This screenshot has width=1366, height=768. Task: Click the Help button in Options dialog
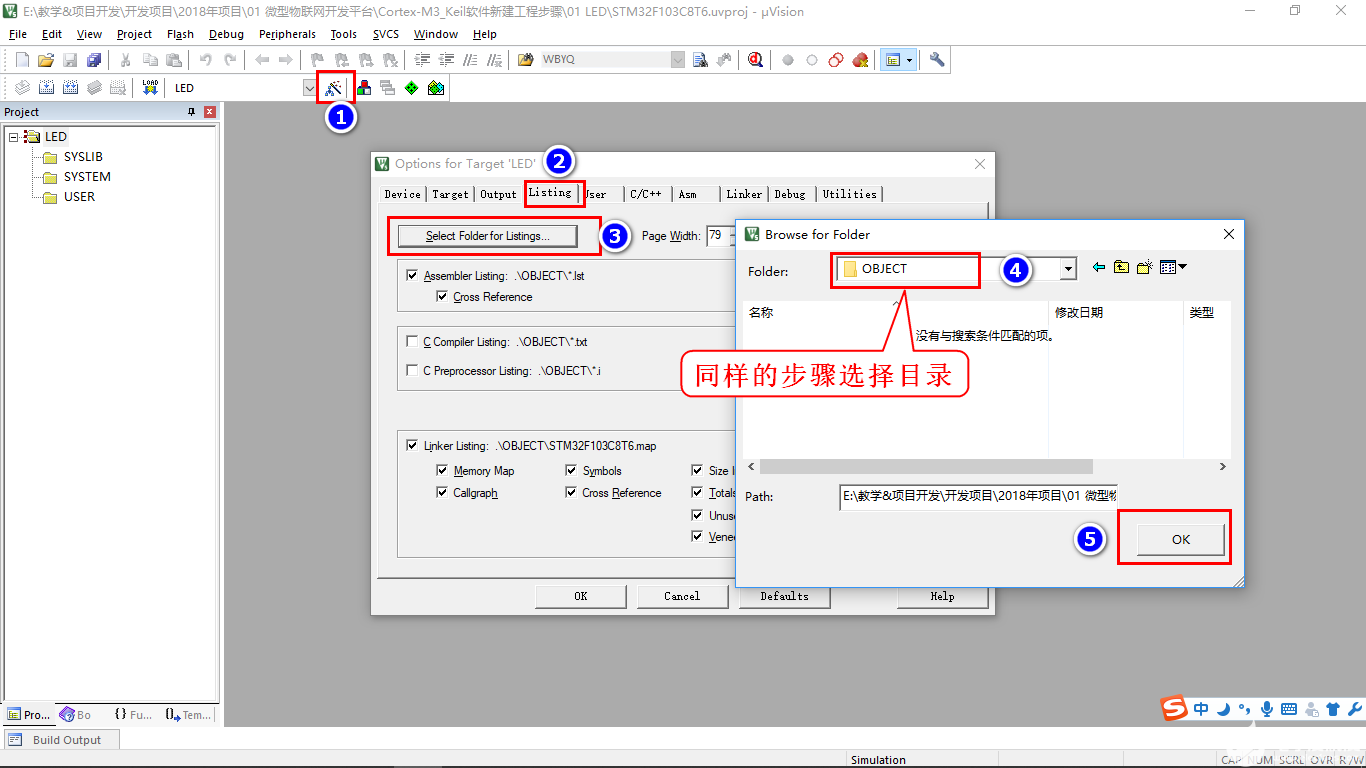click(x=942, y=596)
